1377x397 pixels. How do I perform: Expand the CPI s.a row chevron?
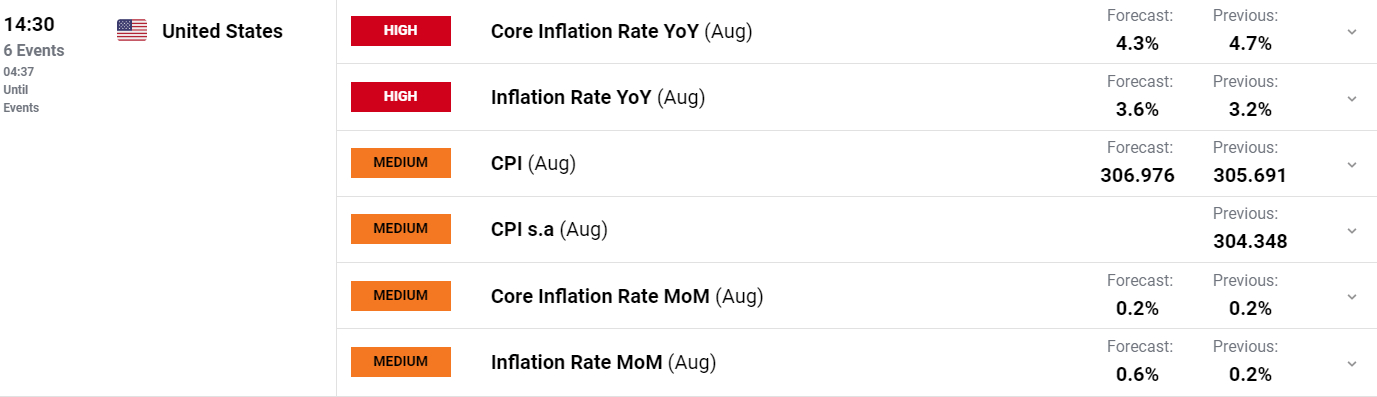[1352, 230]
